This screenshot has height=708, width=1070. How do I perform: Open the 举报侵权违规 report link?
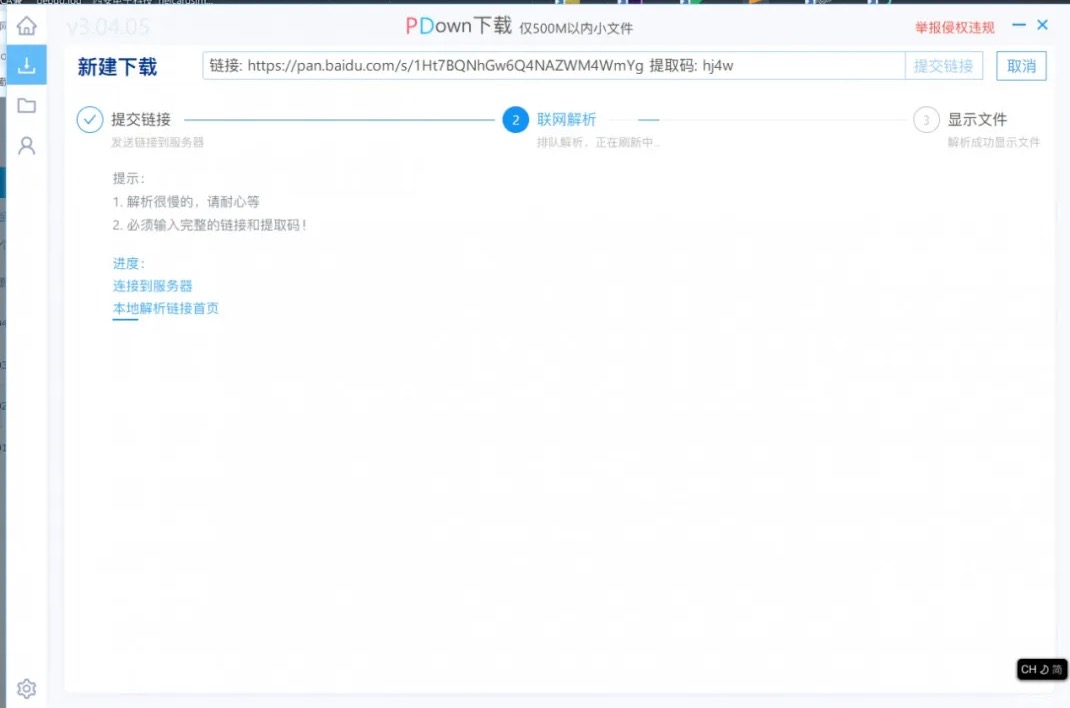tap(955, 28)
